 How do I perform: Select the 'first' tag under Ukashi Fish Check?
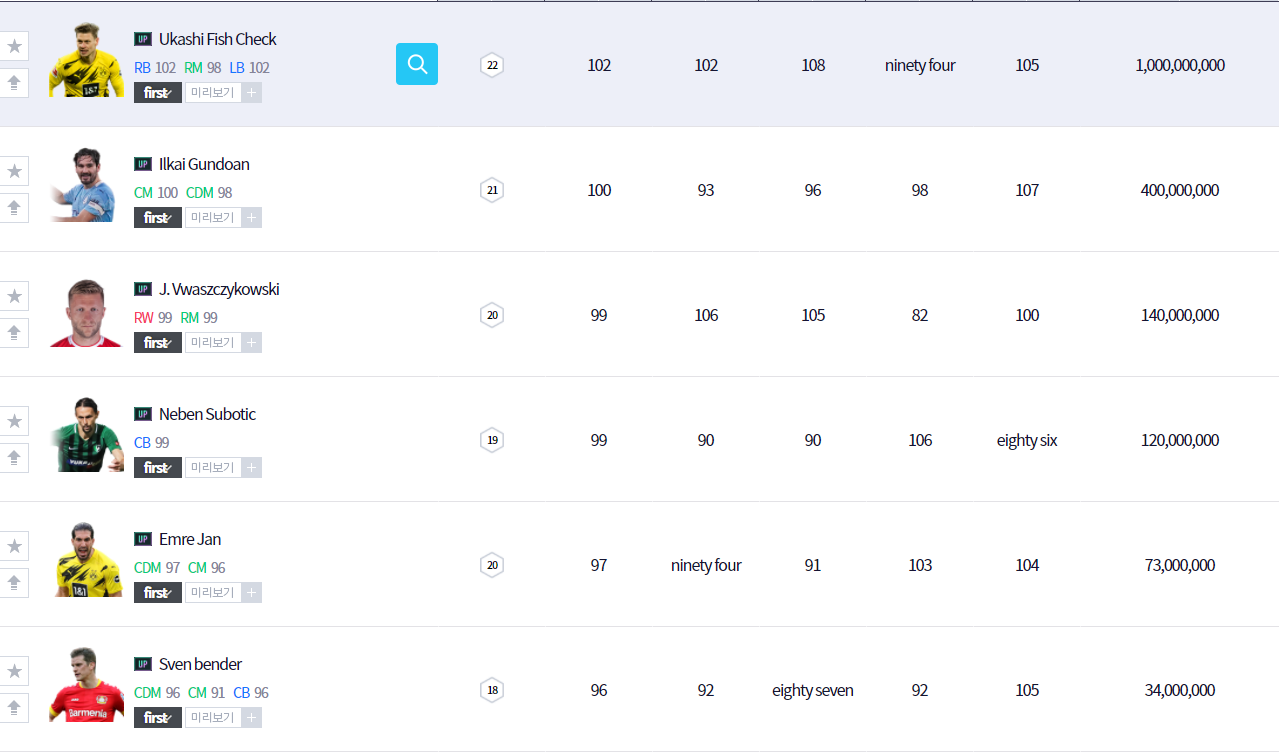point(158,93)
